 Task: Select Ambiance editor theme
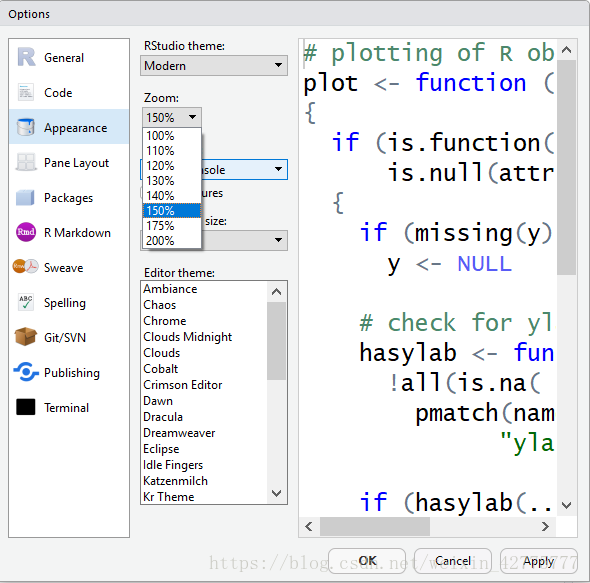click(x=204, y=289)
